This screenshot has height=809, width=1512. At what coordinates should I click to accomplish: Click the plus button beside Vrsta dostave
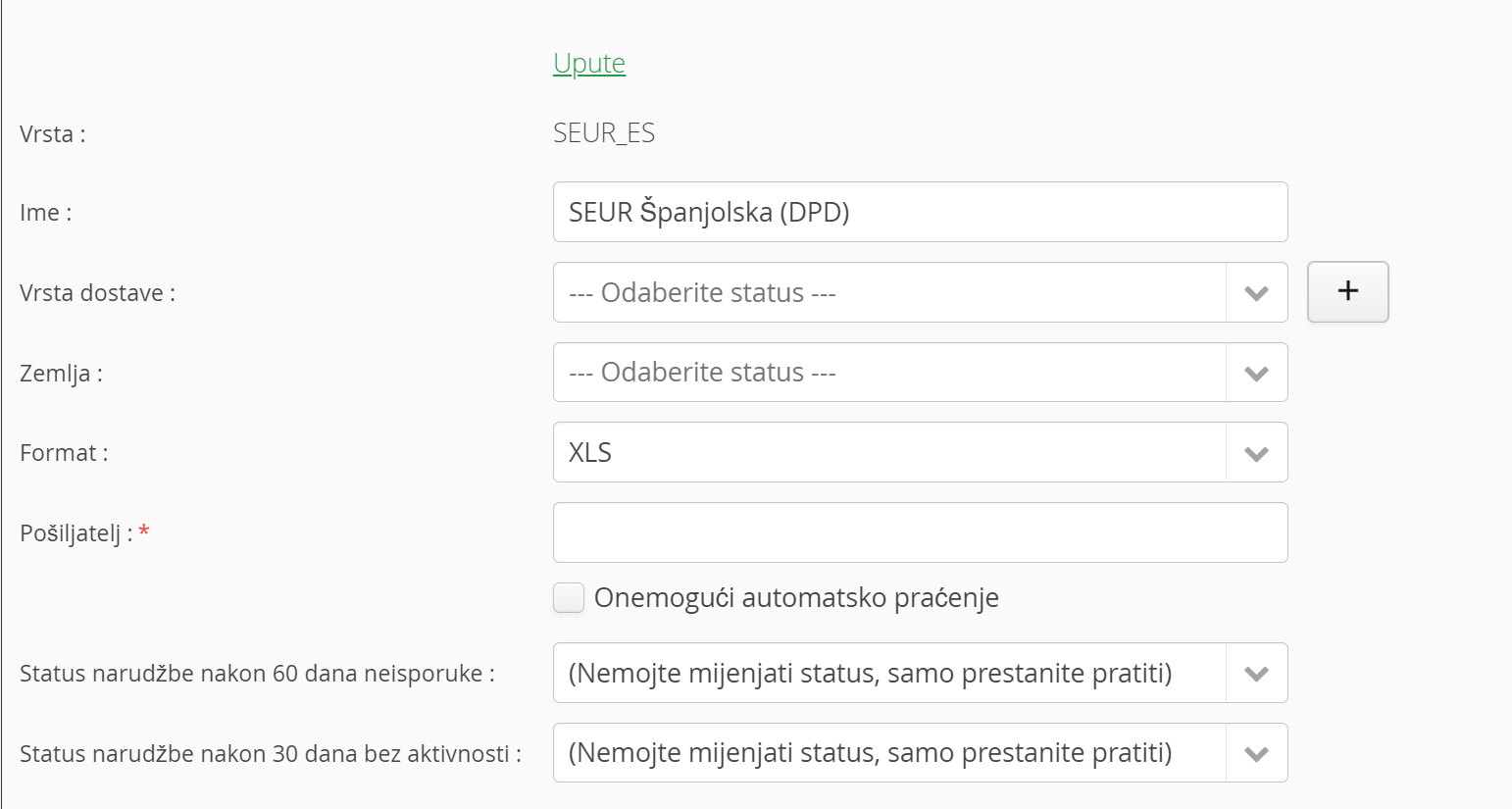point(1347,291)
